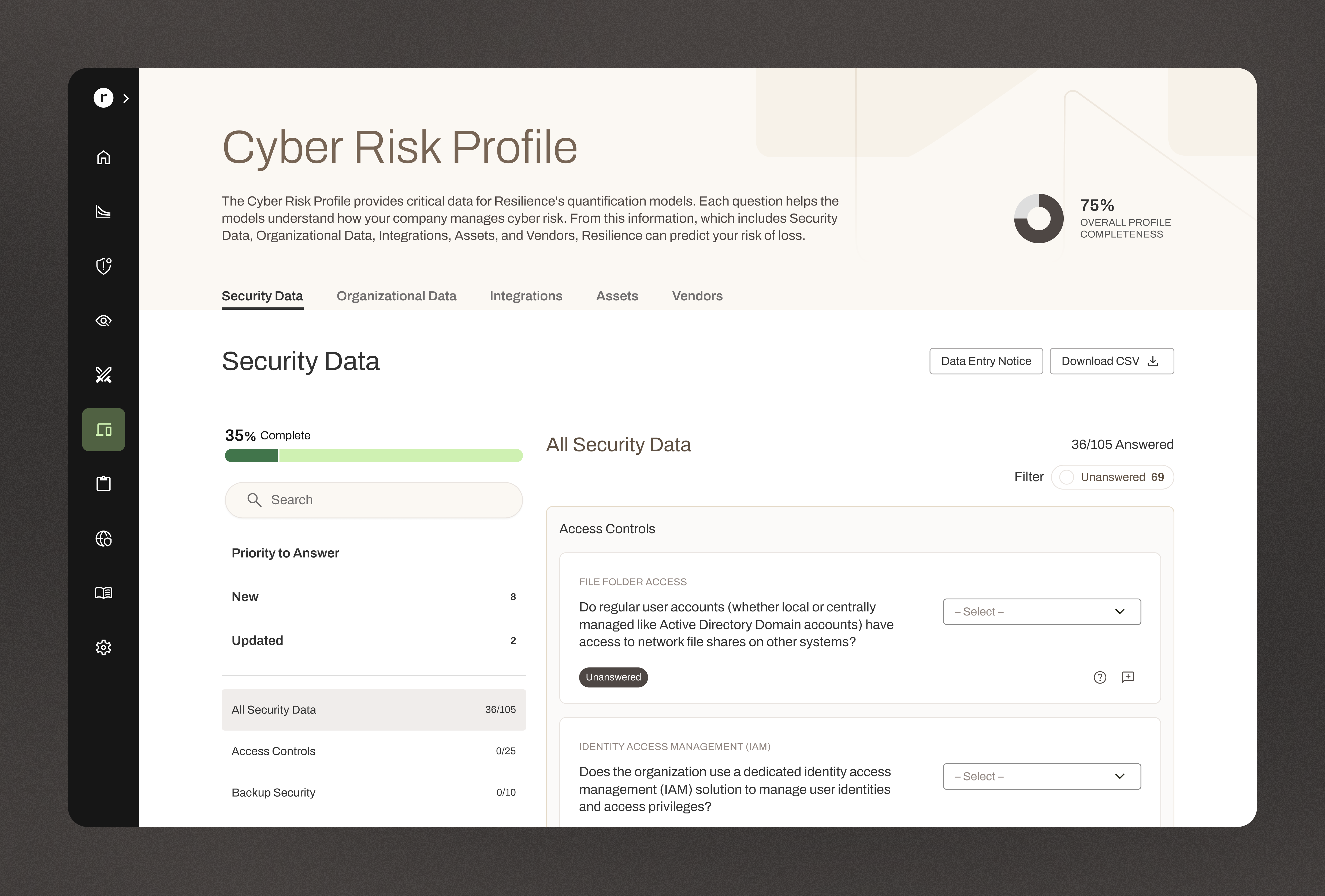Click the 'Access Controls' section heading

pyautogui.click(x=607, y=529)
